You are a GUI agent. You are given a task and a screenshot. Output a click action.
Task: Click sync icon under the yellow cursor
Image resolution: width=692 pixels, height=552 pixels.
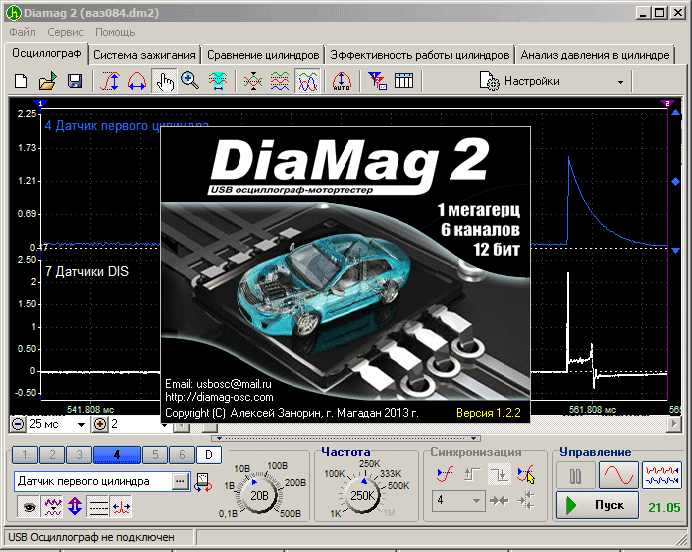(x=526, y=474)
